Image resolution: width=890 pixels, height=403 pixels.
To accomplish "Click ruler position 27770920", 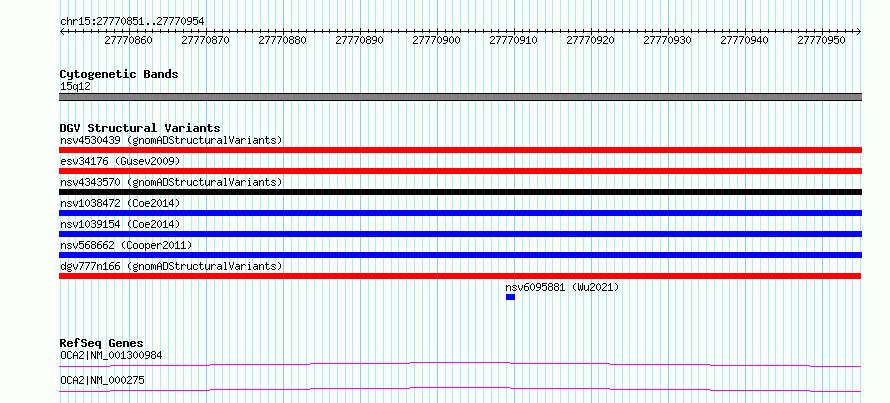I will click(591, 40).
